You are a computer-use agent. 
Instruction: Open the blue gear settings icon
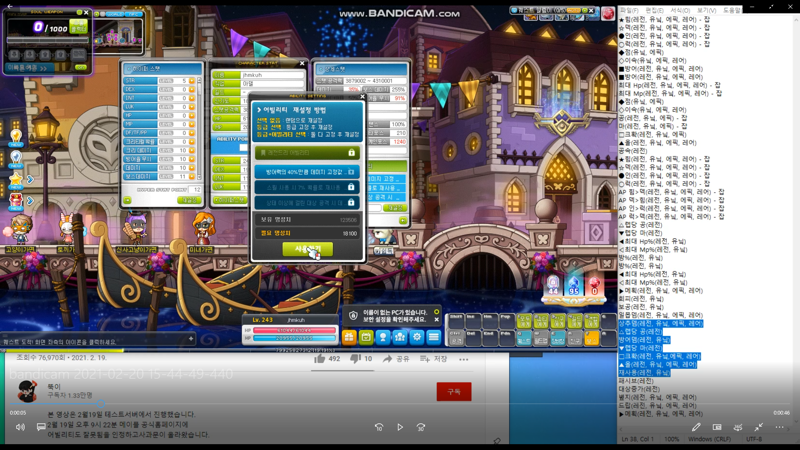(417, 337)
